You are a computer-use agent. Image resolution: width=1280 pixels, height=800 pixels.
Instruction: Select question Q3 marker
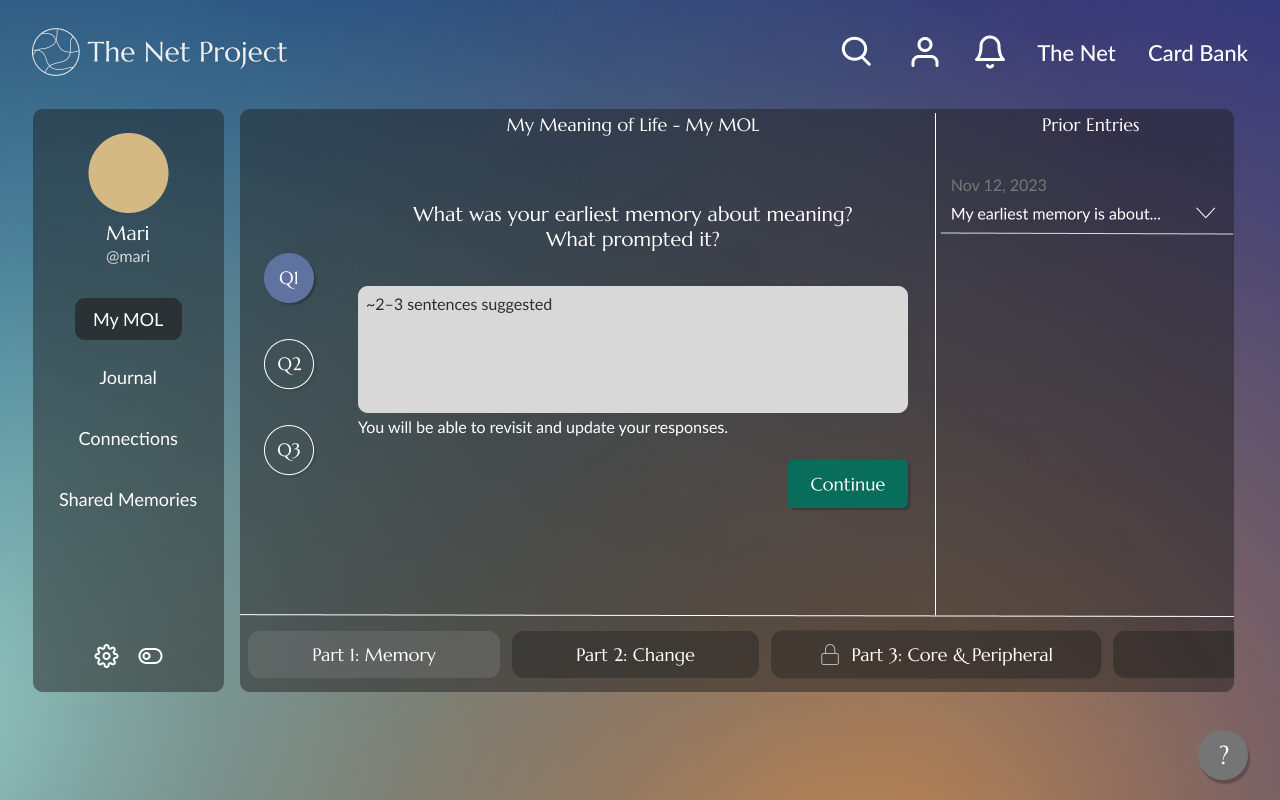tap(288, 450)
